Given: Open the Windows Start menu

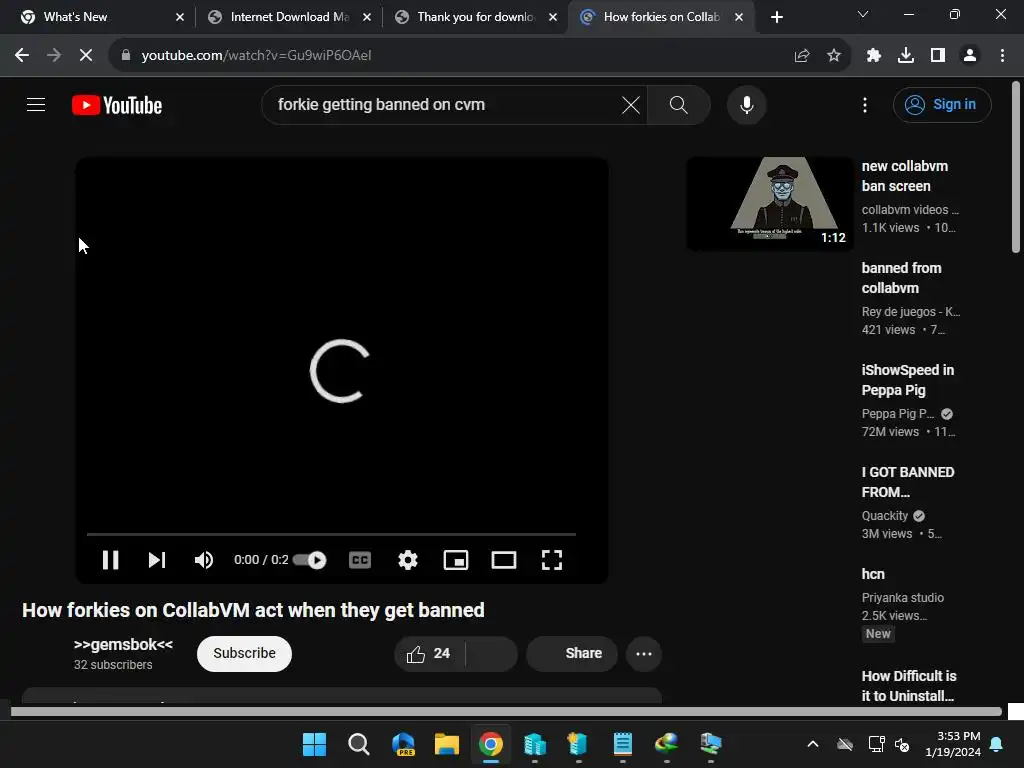Looking at the screenshot, I should tap(314, 744).
